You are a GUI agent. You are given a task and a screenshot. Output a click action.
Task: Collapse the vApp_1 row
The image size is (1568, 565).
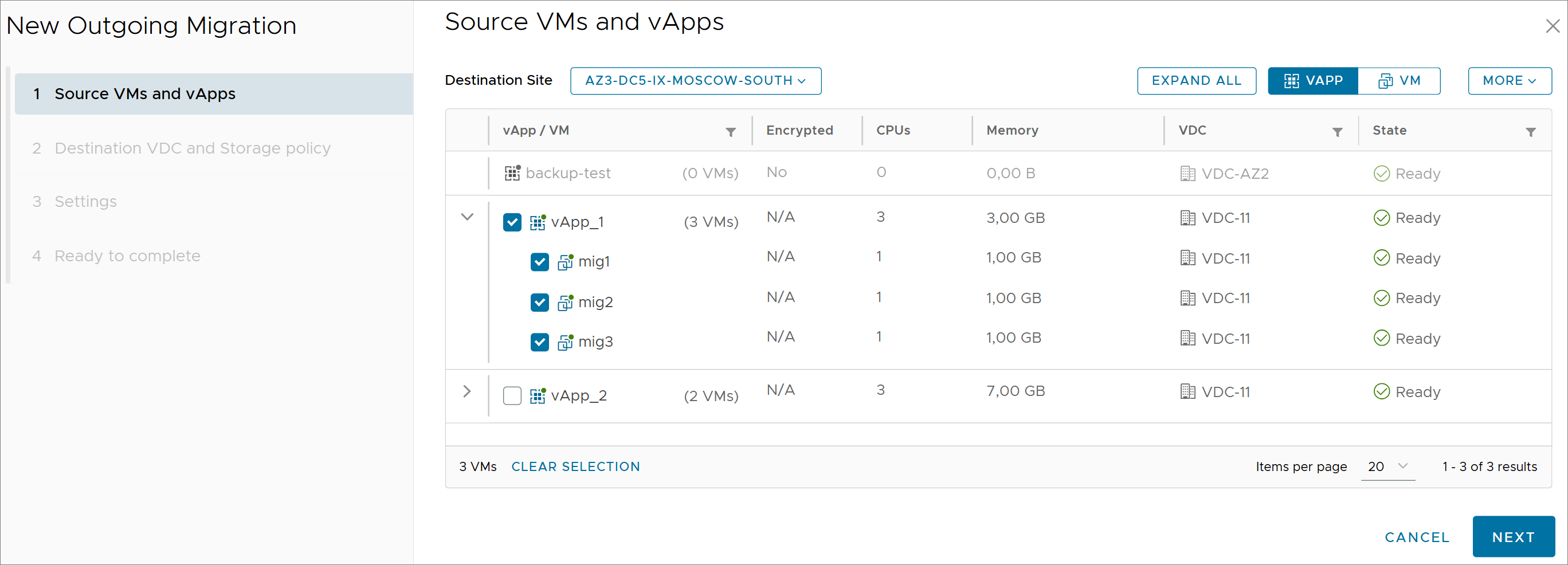pyautogui.click(x=467, y=217)
